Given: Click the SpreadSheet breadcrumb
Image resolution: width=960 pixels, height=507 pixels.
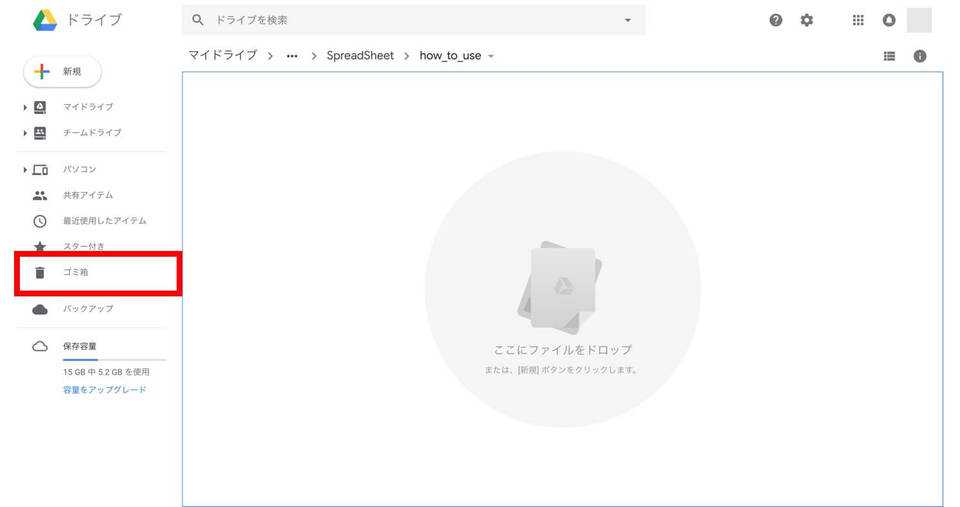Looking at the screenshot, I should [360, 56].
